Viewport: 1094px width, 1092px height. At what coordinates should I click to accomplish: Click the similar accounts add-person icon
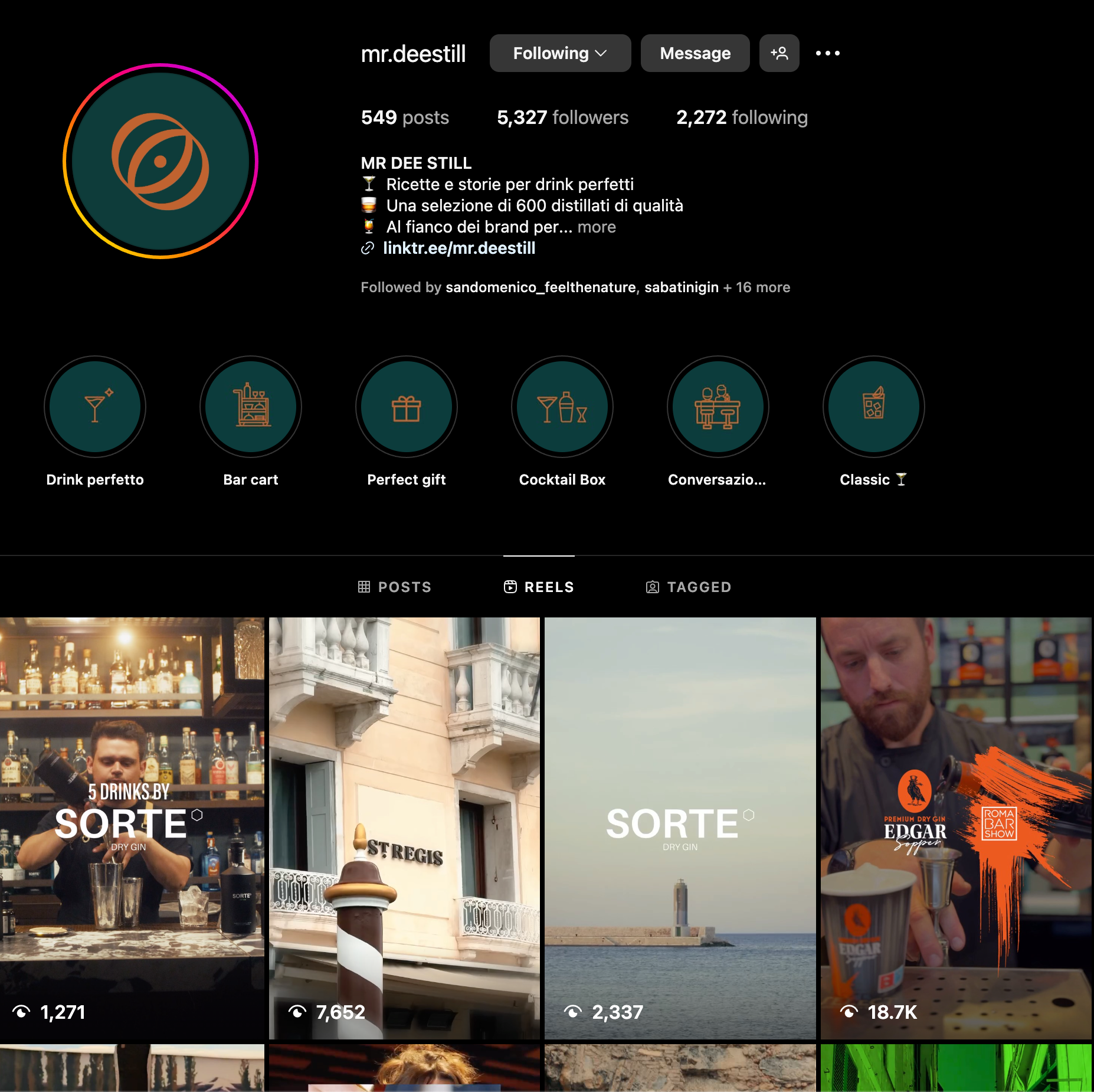pos(779,53)
